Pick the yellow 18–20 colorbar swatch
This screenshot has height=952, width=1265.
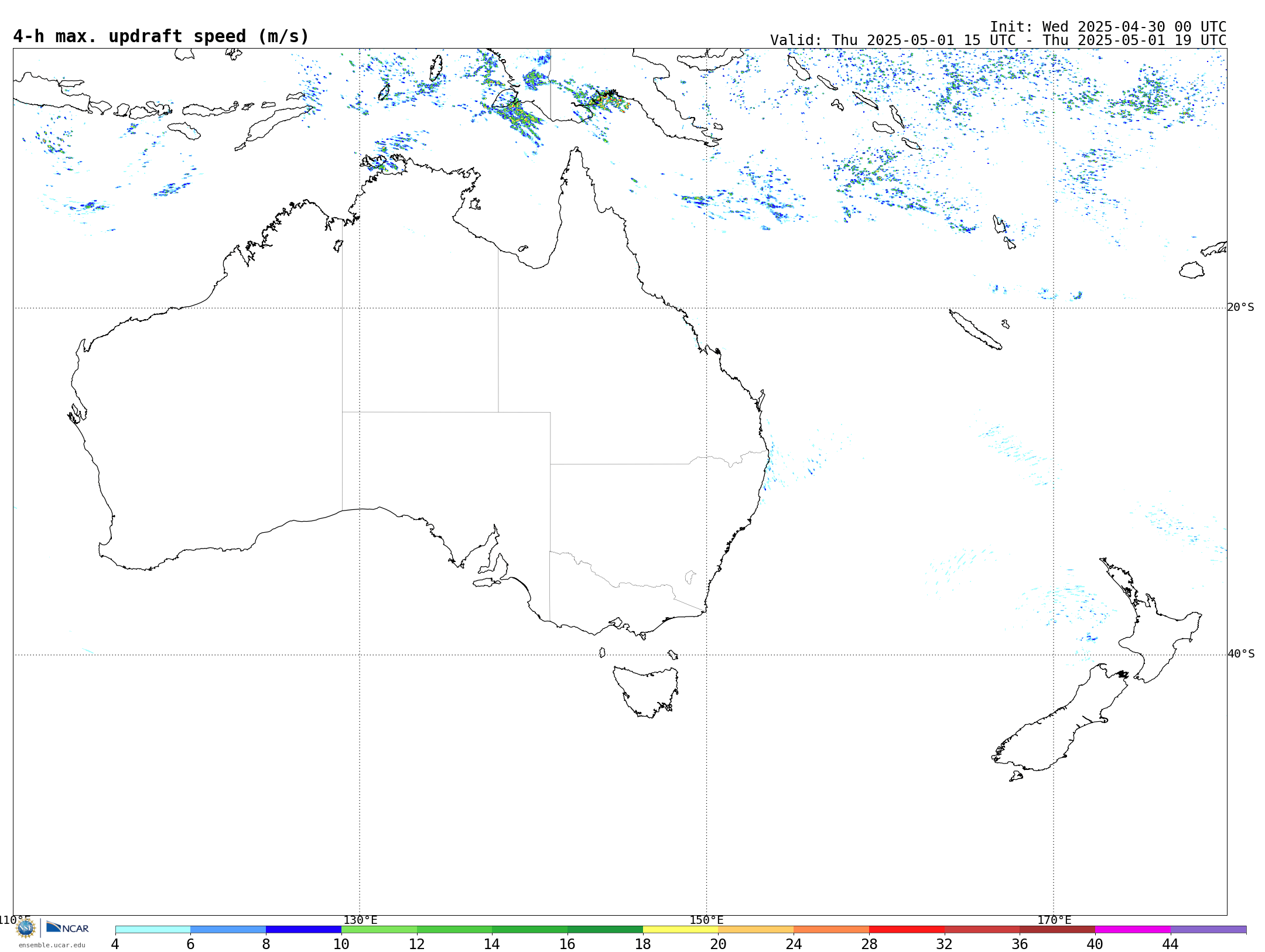point(681,929)
